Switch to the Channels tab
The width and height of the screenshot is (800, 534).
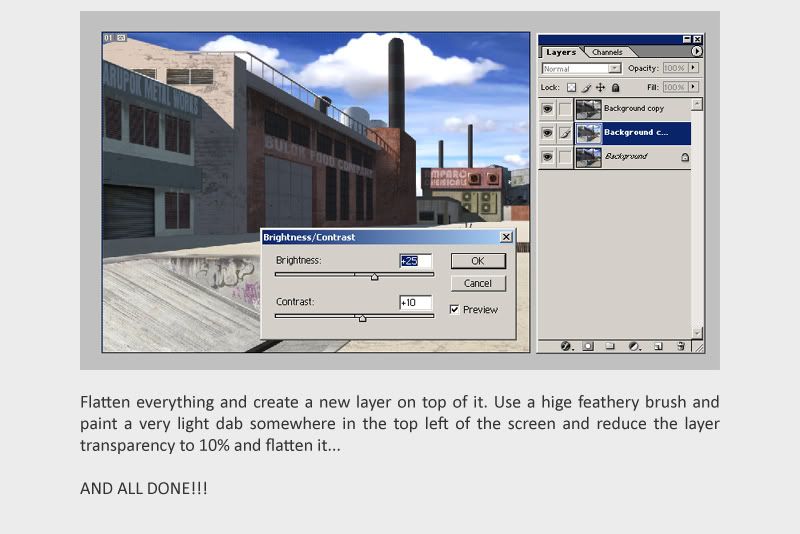(607, 52)
